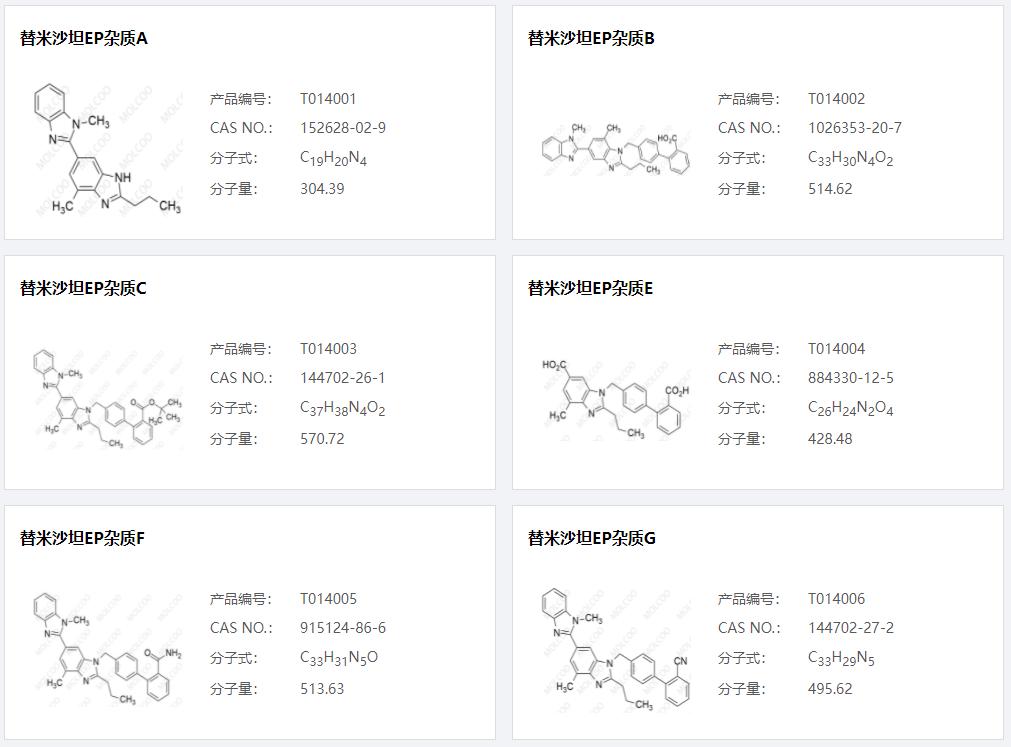Click molecular formula C33H31N5O
This screenshot has height=747, width=1011.
click(x=339, y=658)
